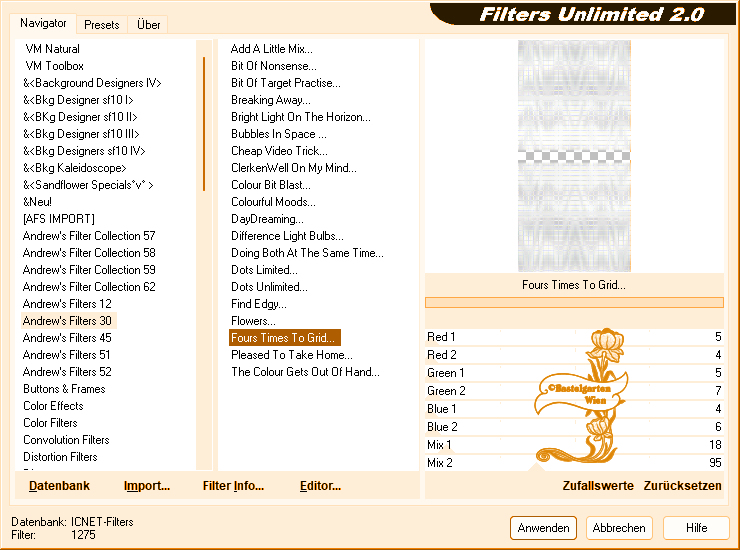Open Filter Info... dialog
Image resolution: width=740 pixels, height=550 pixels.
tap(233, 485)
